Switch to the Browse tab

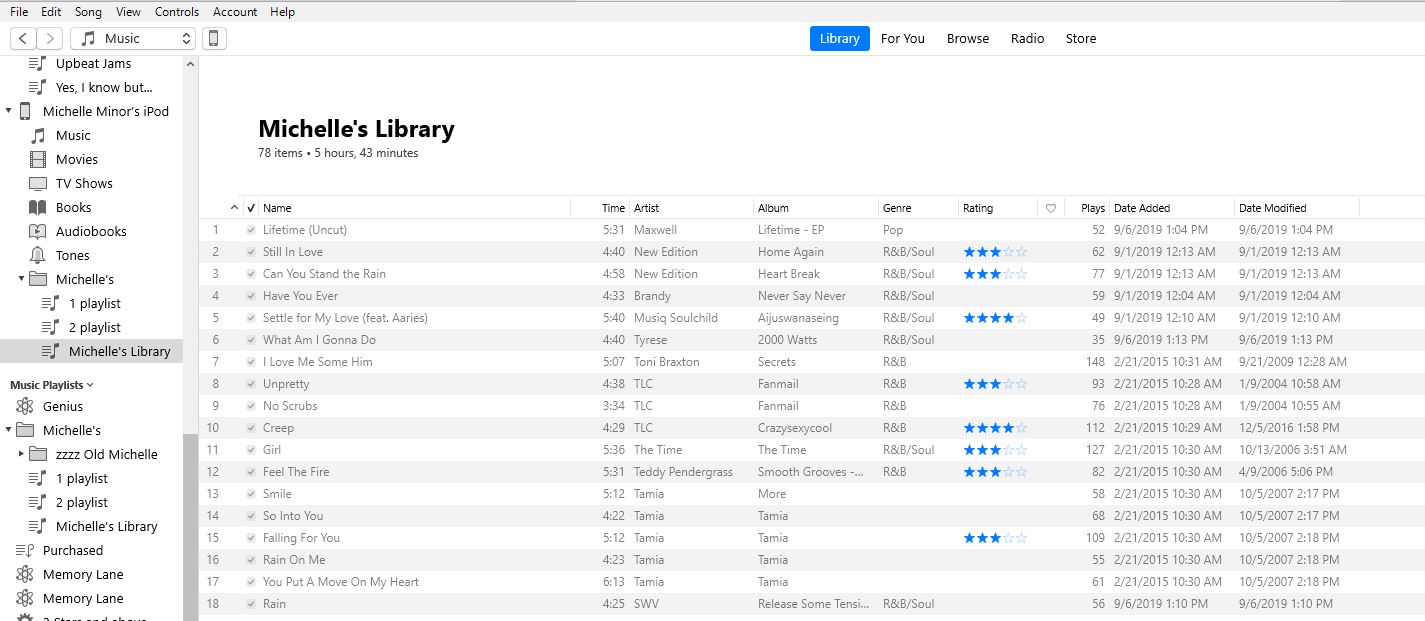click(x=968, y=38)
